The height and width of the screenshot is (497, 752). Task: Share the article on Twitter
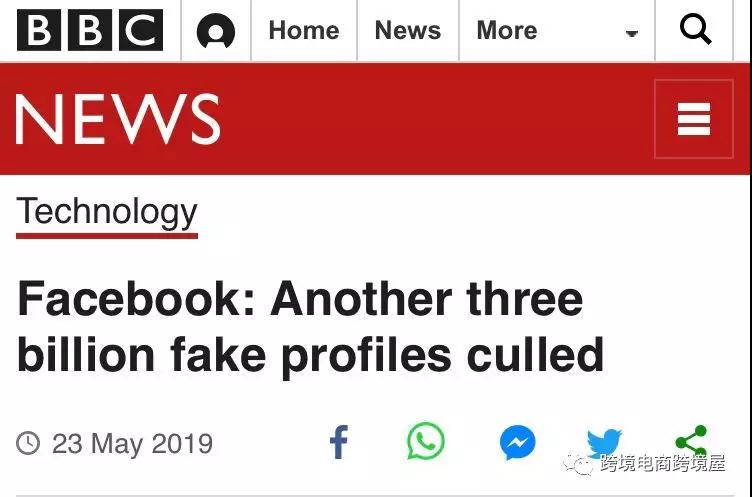point(604,441)
